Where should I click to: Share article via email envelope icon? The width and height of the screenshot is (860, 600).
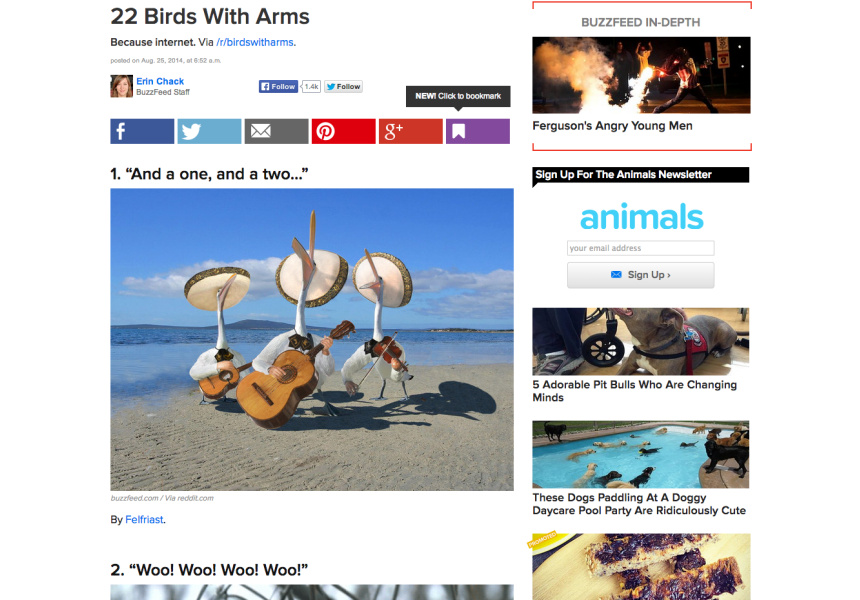click(x=276, y=132)
